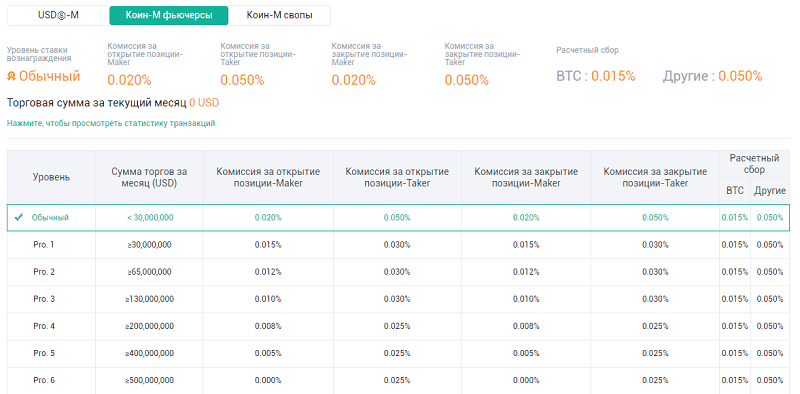Click the ≥500,000,000 volume cell
Image resolution: width=800 pixels, height=394 pixels.
click(149, 380)
